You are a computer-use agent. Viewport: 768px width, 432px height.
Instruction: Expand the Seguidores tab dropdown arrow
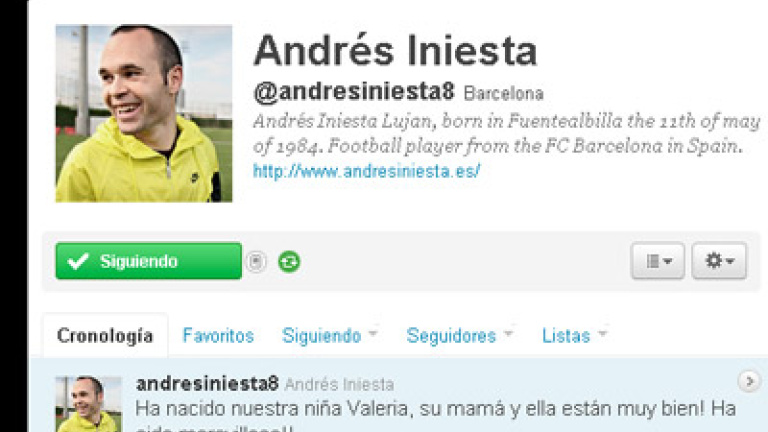[x=508, y=333]
